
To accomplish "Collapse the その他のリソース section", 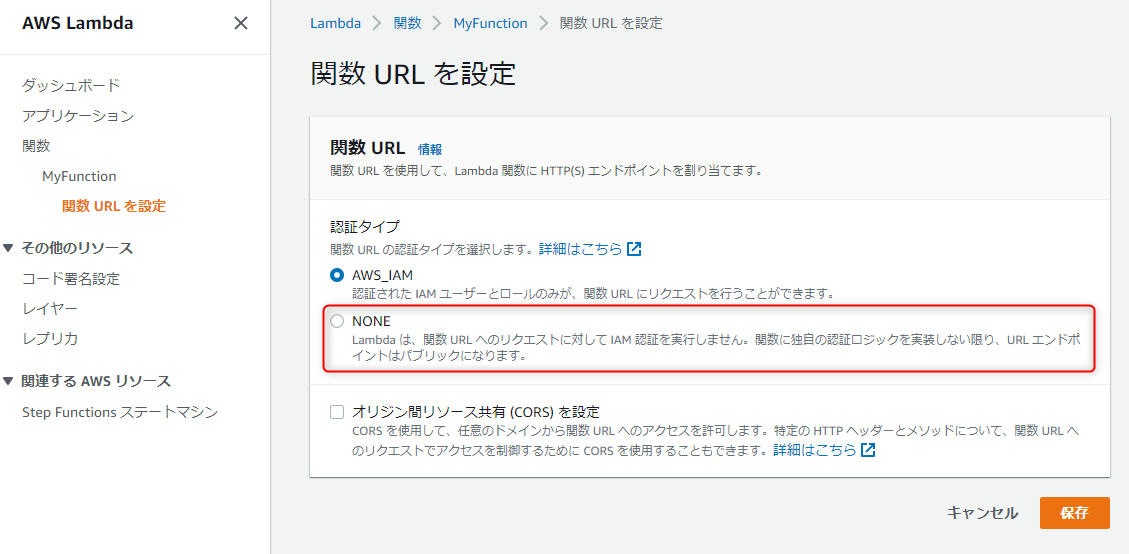I will point(9,248).
